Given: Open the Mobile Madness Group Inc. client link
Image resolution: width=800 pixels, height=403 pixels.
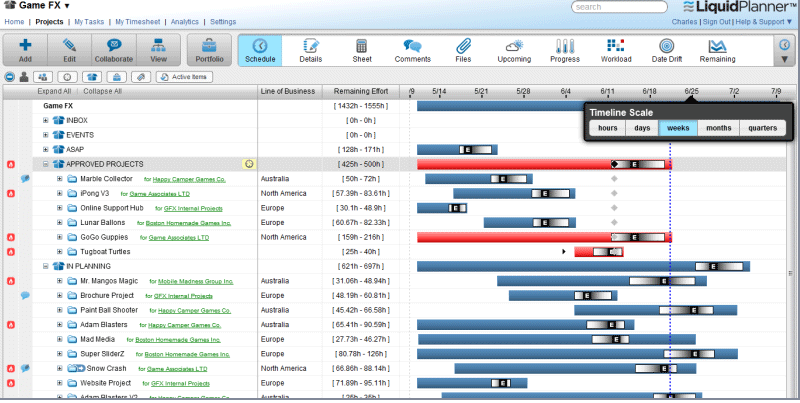Looking at the screenshot, I should pos(195,282).
